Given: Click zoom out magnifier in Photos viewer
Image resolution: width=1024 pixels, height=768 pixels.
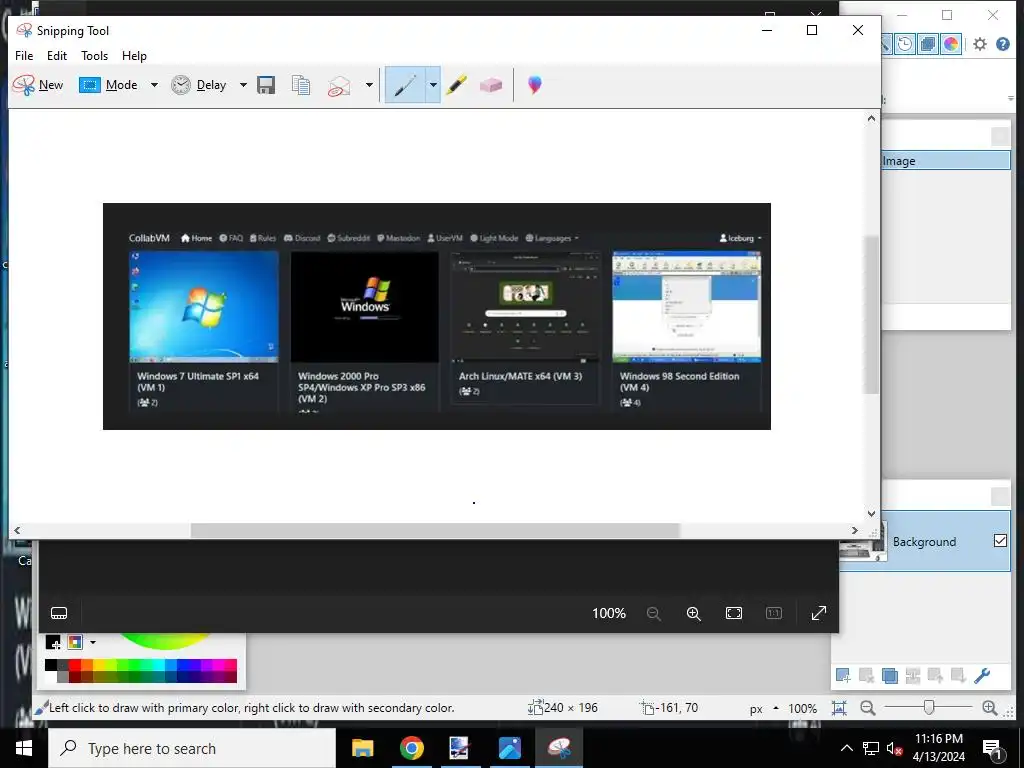Looking at the screenshot, I should point(654,613).
